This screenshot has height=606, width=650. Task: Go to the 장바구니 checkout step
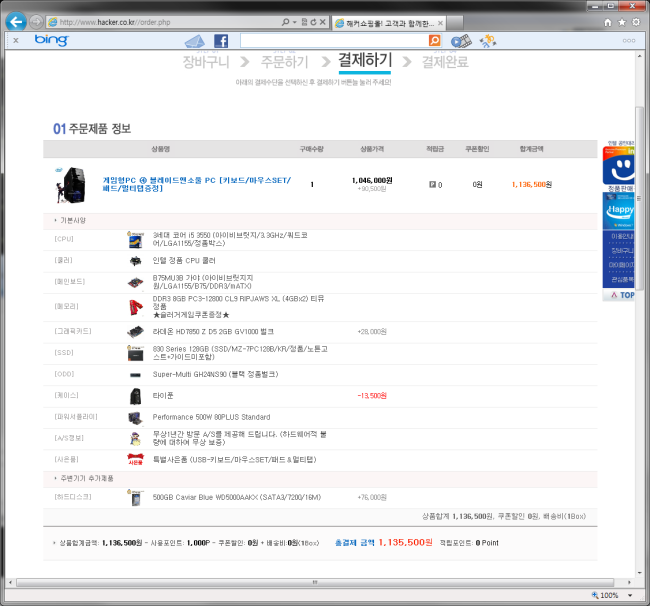click(x=206, y=62)
